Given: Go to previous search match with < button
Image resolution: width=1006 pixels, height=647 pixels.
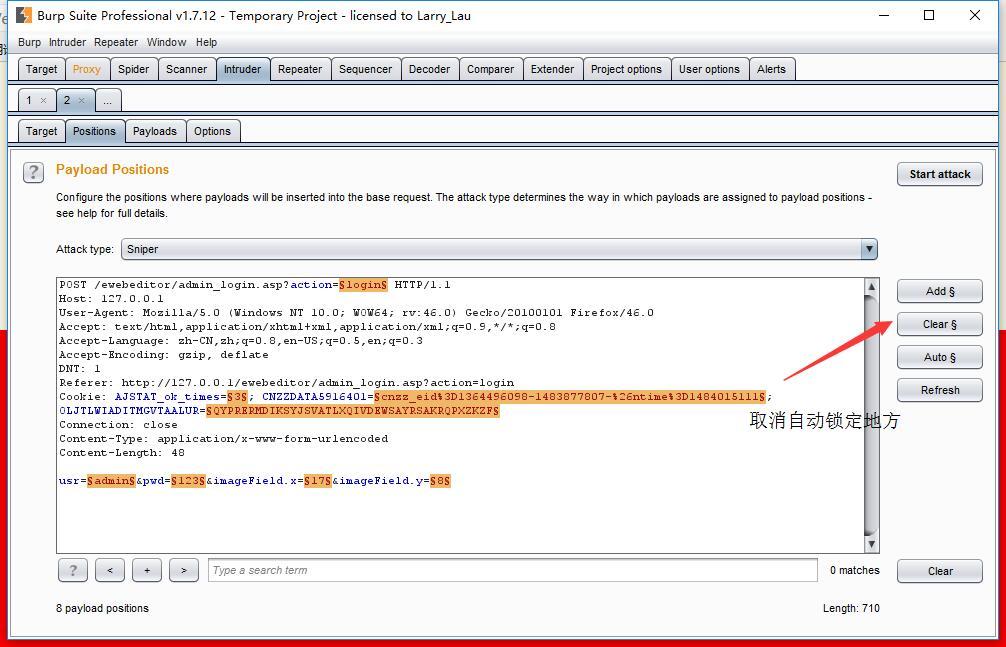Looking at the screenshot, I should (x=110, y=570).
